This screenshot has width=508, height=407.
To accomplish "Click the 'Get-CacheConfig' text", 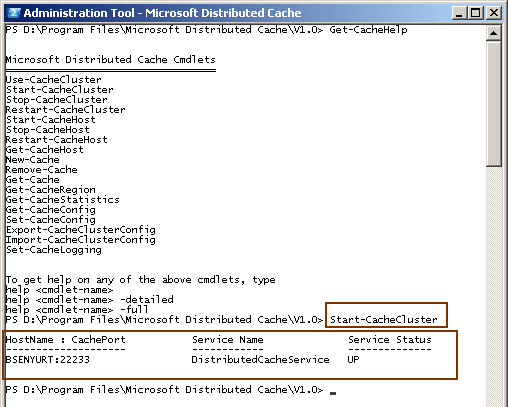I will [51, 210].
